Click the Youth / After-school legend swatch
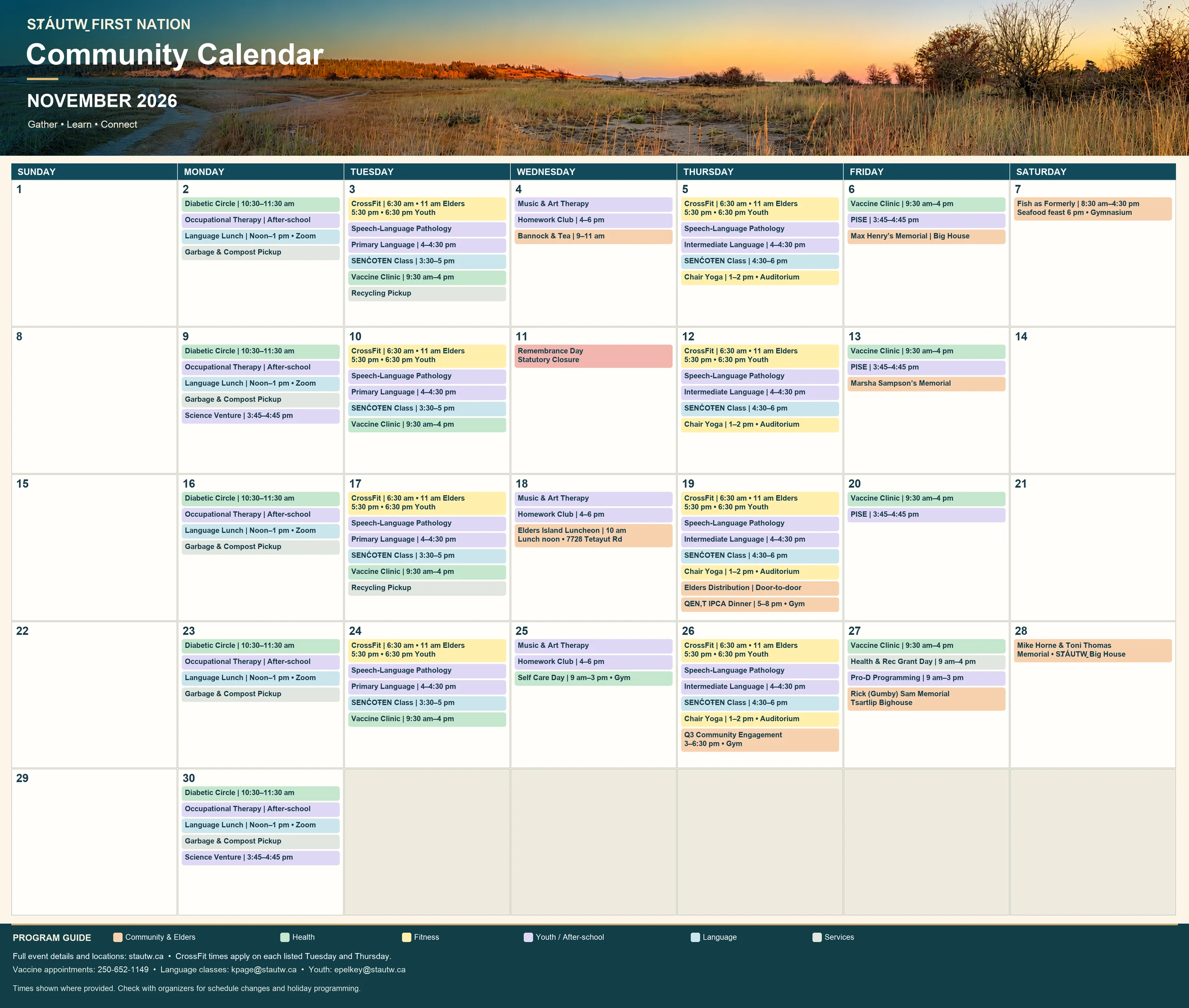This screenshot has height=1008, width=1189. 528,937
